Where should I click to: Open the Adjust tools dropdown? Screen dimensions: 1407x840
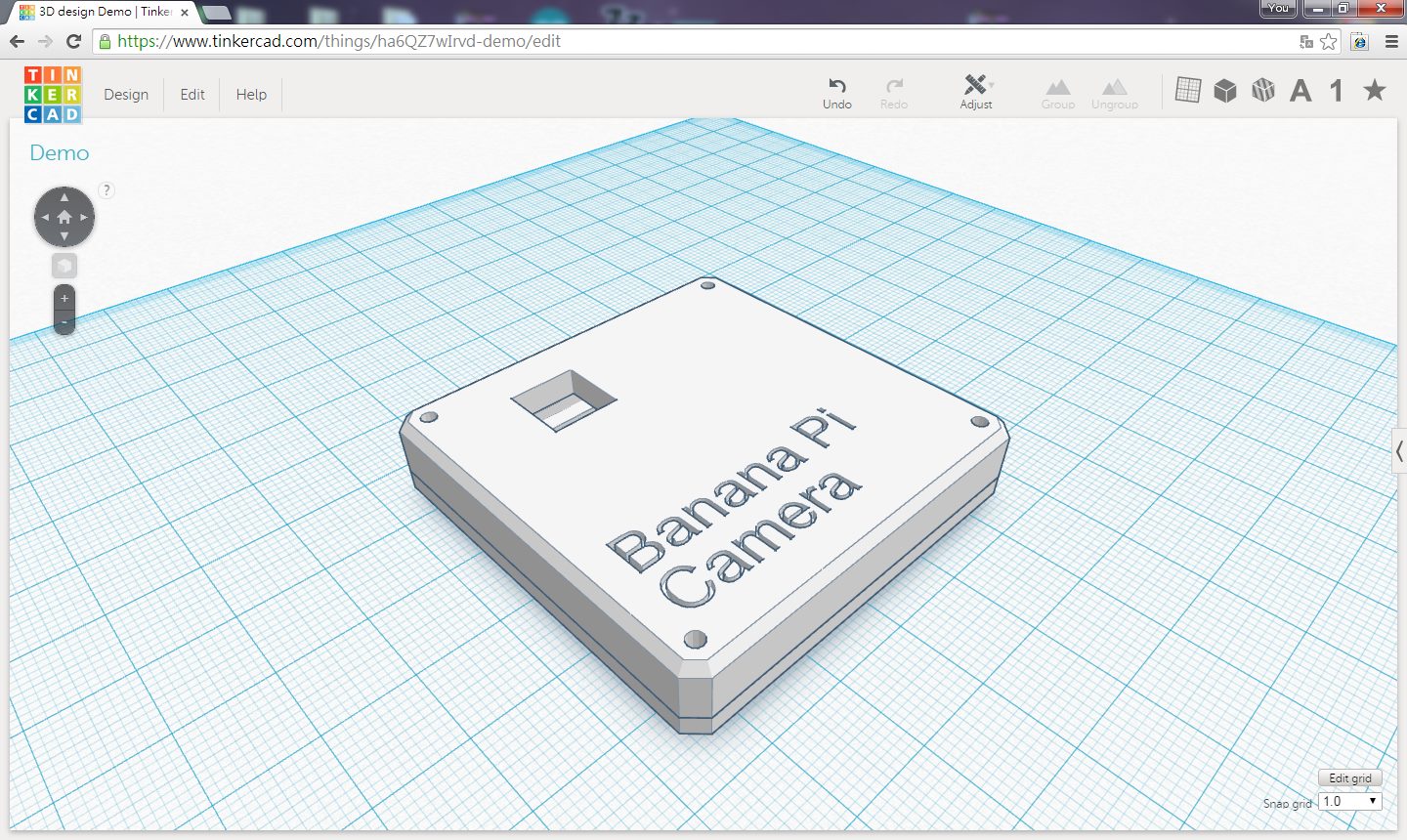coord(976,93)
